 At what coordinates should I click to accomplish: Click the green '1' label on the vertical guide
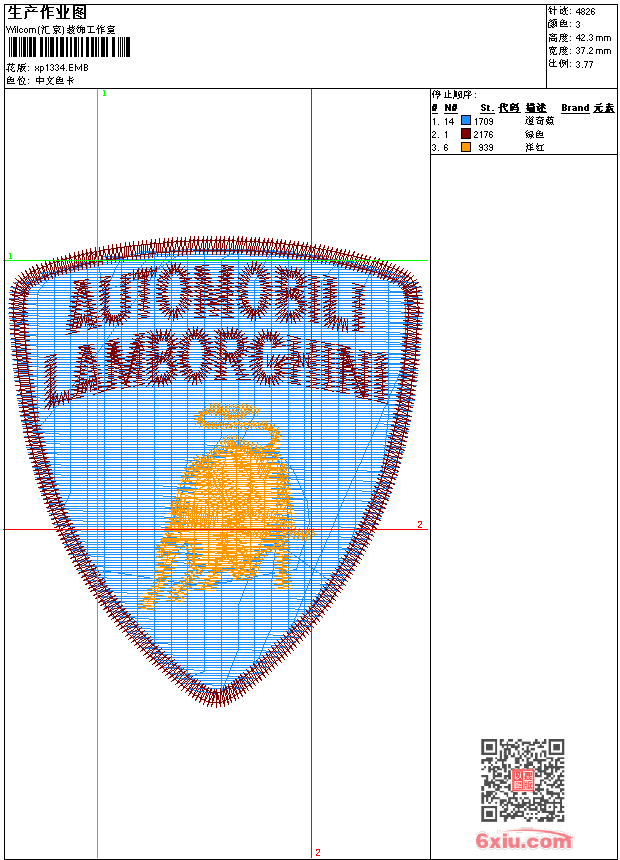click(104, 94)
